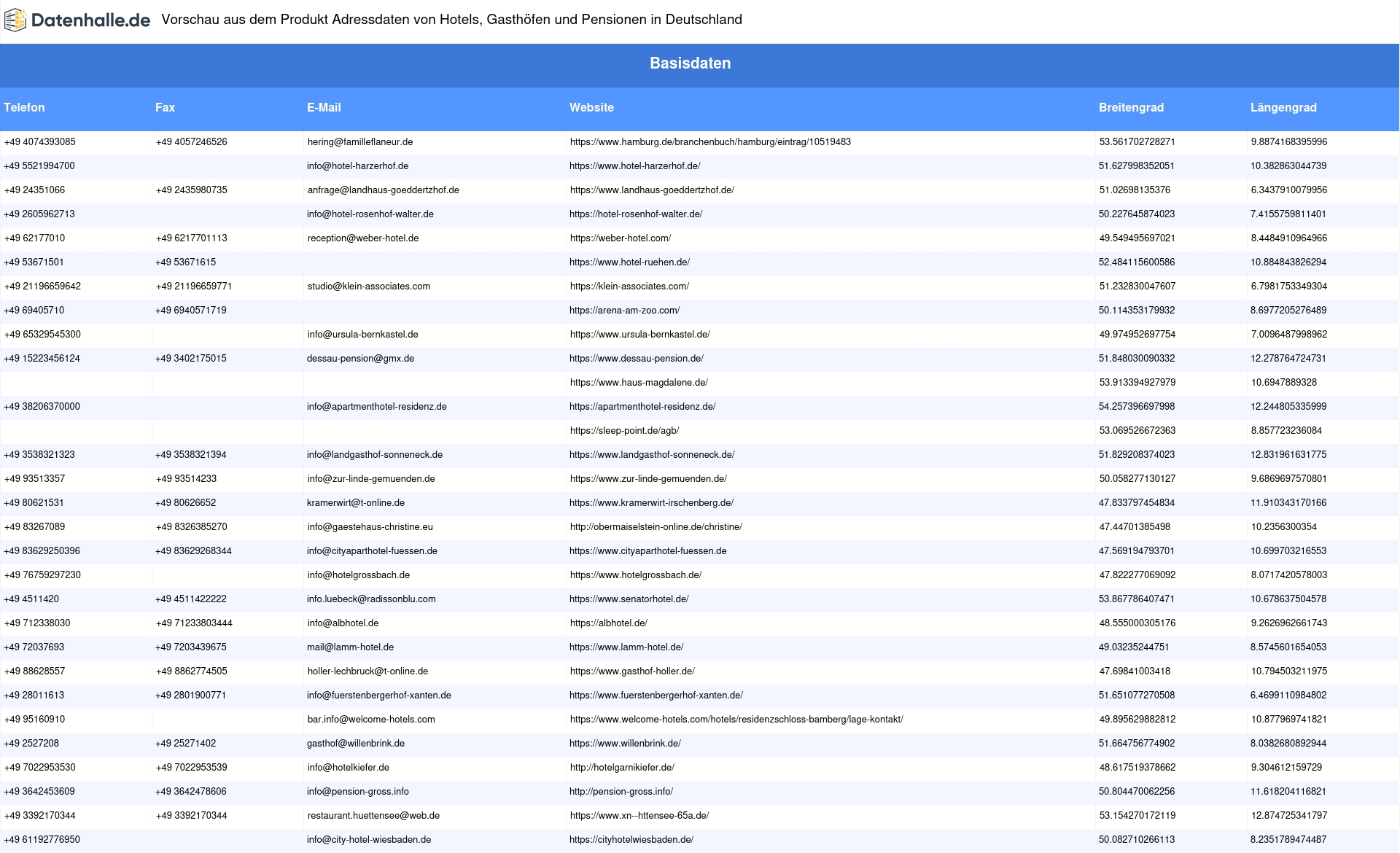Click phone number +49 2605962713

point(39,214)
